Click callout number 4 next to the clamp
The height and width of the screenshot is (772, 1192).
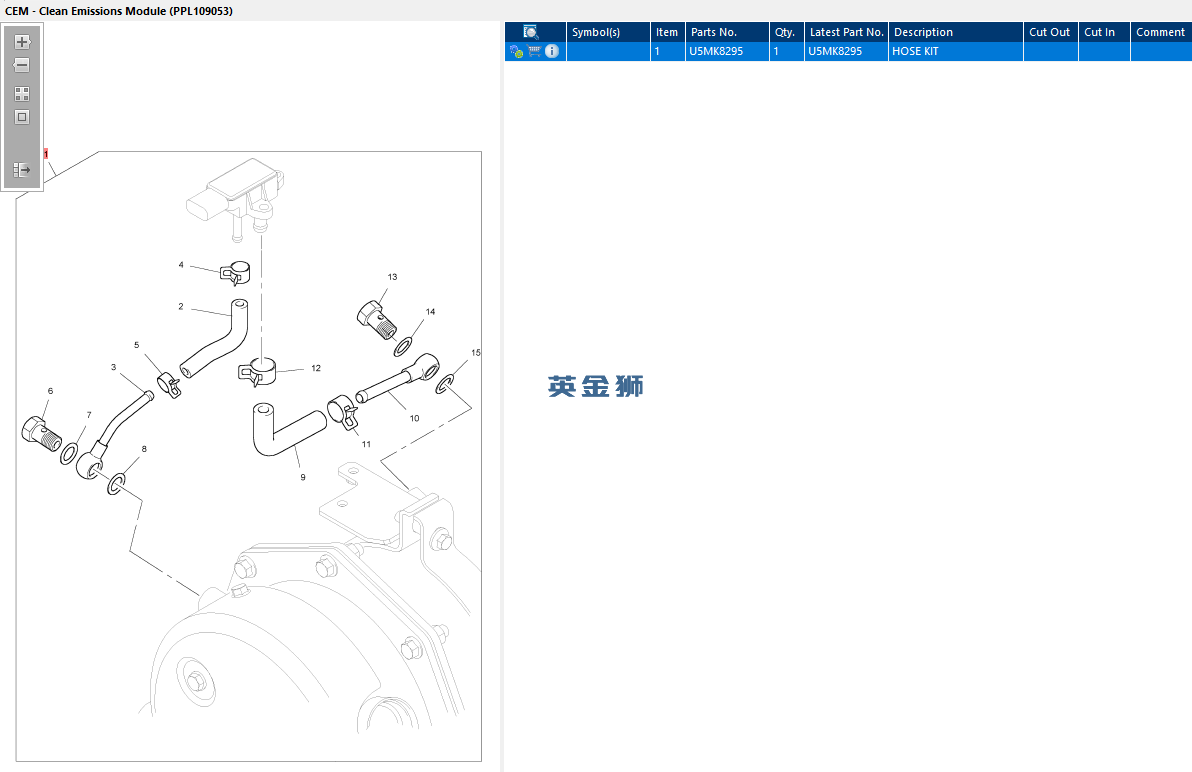click(181, 264)
